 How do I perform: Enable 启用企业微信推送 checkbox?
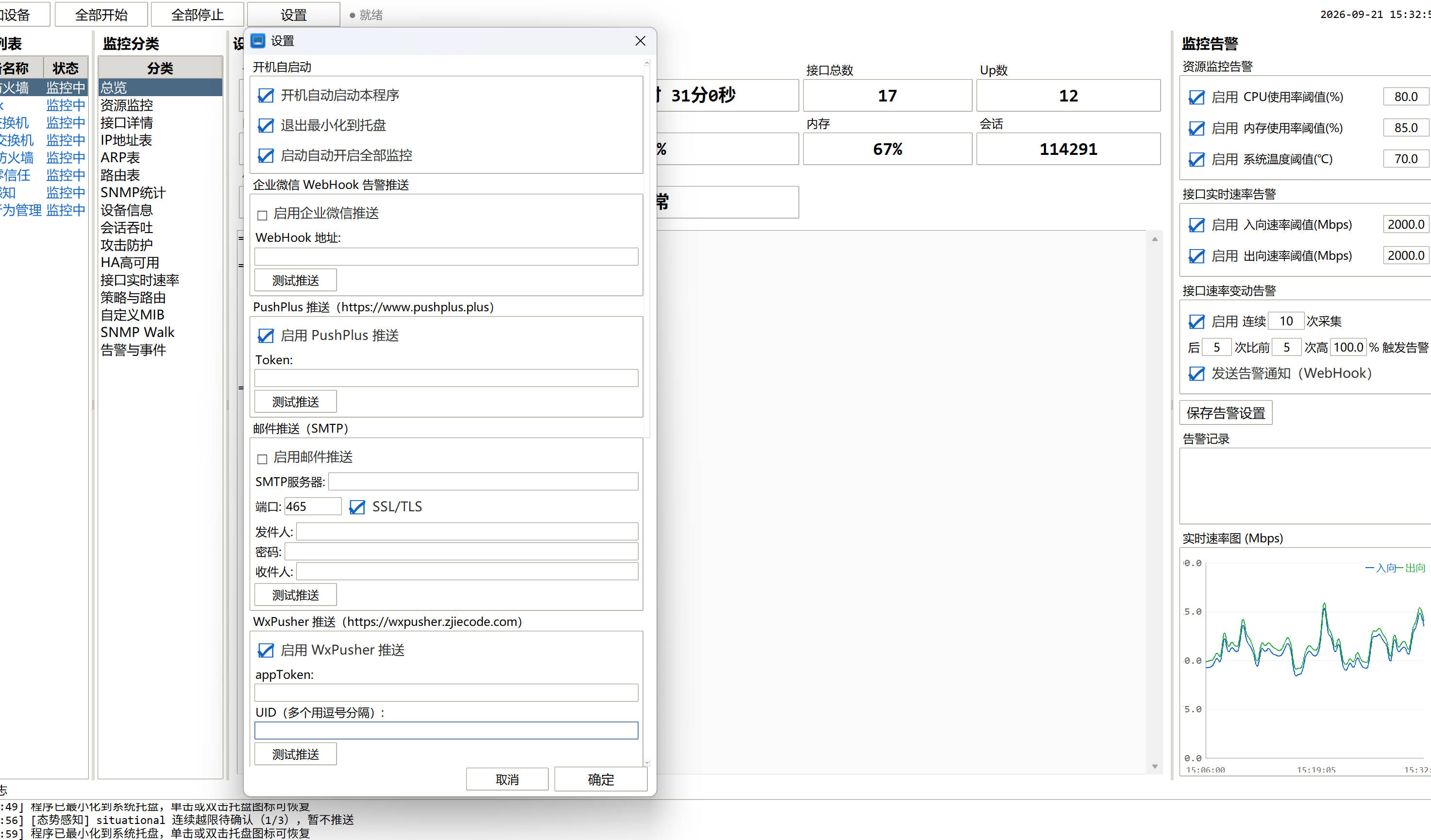262,215
